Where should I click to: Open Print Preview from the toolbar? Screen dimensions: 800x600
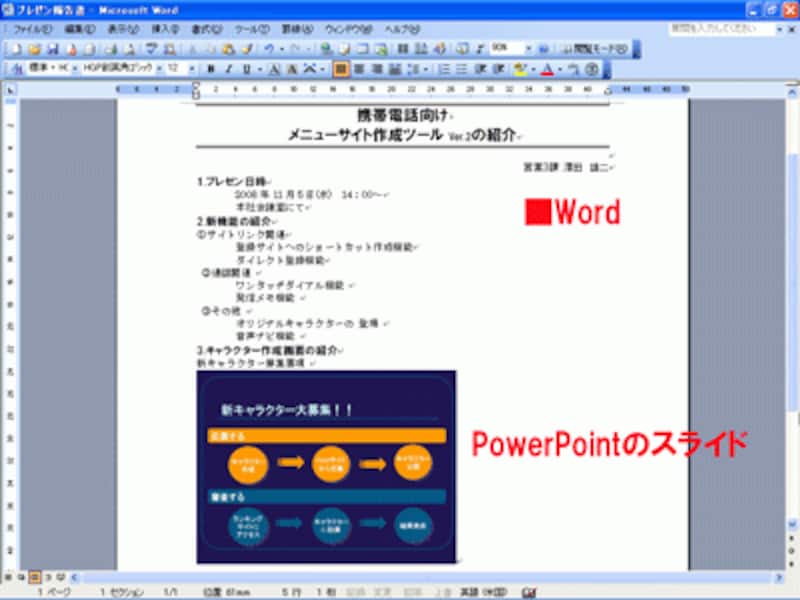click(130, 49)
